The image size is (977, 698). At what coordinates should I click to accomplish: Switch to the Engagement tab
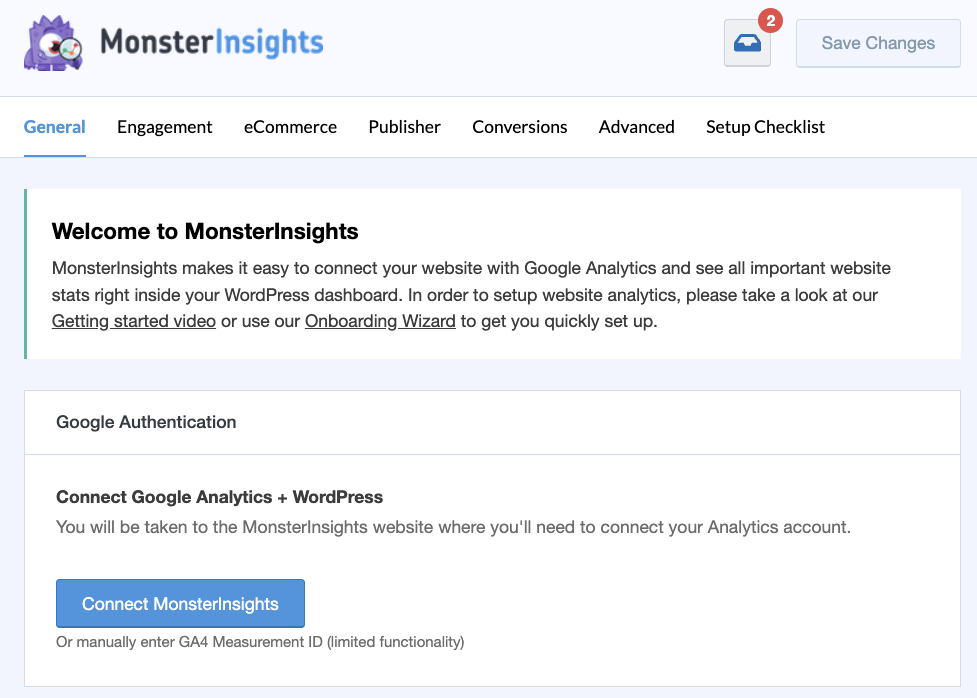tap(164, 127)
